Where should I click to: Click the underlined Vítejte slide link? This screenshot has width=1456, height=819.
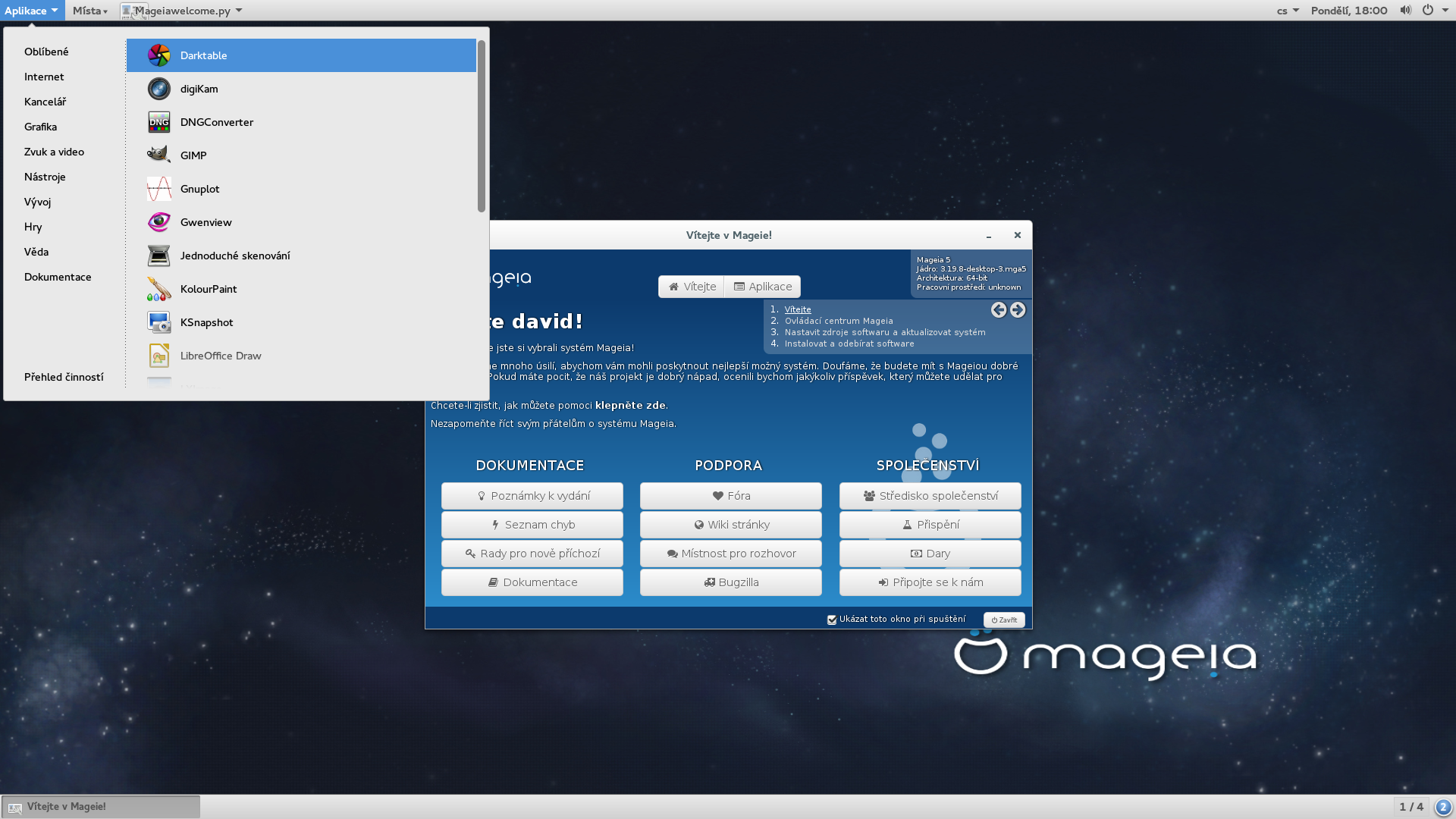point(798,309)
